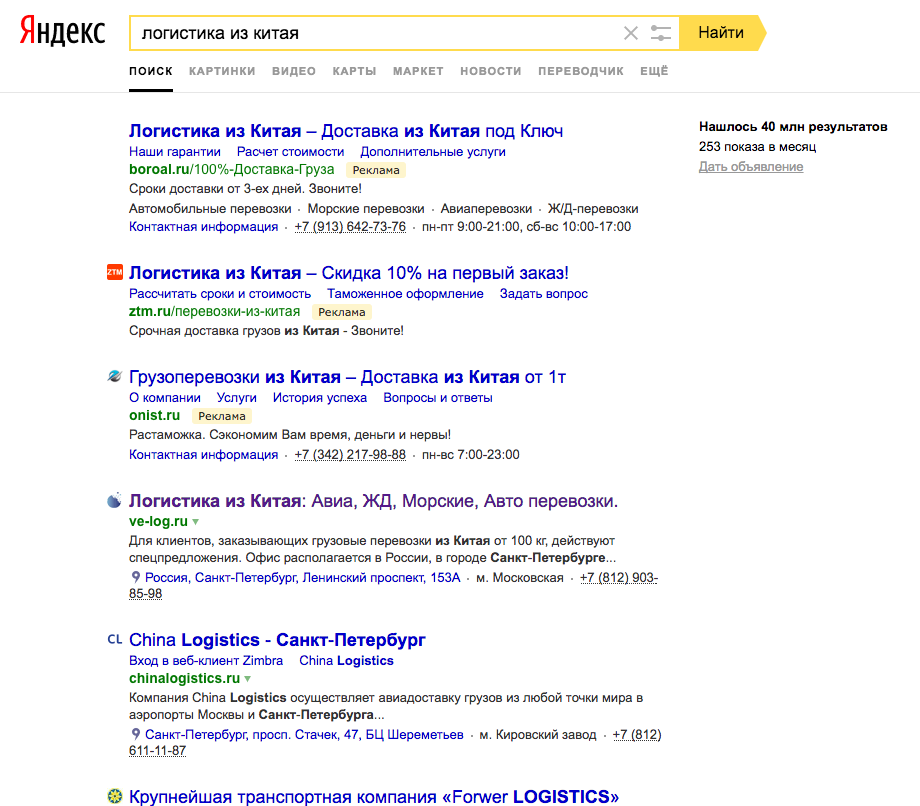The image size is (920, 806).
Task: Open address Ленинский проспект, 153А
Action: [303, 577]
